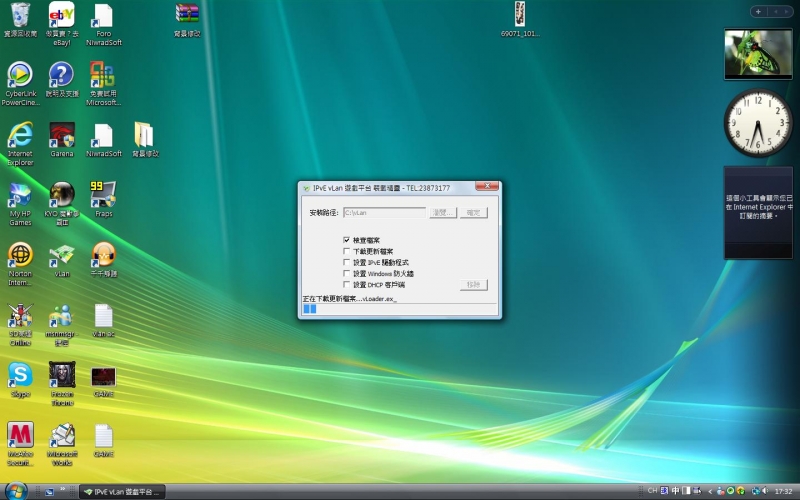Open the eBay desktop shortcut
Screen dimensions: 800x500
[x=62, y=15]
